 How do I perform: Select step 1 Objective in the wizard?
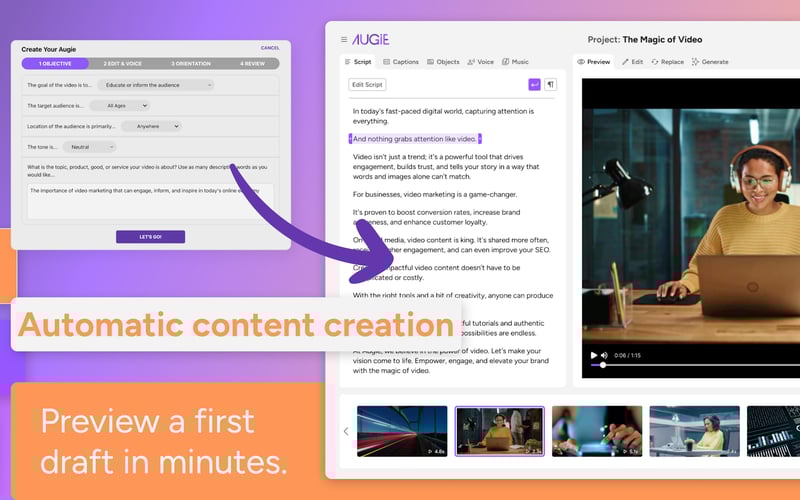click(55, 64)
